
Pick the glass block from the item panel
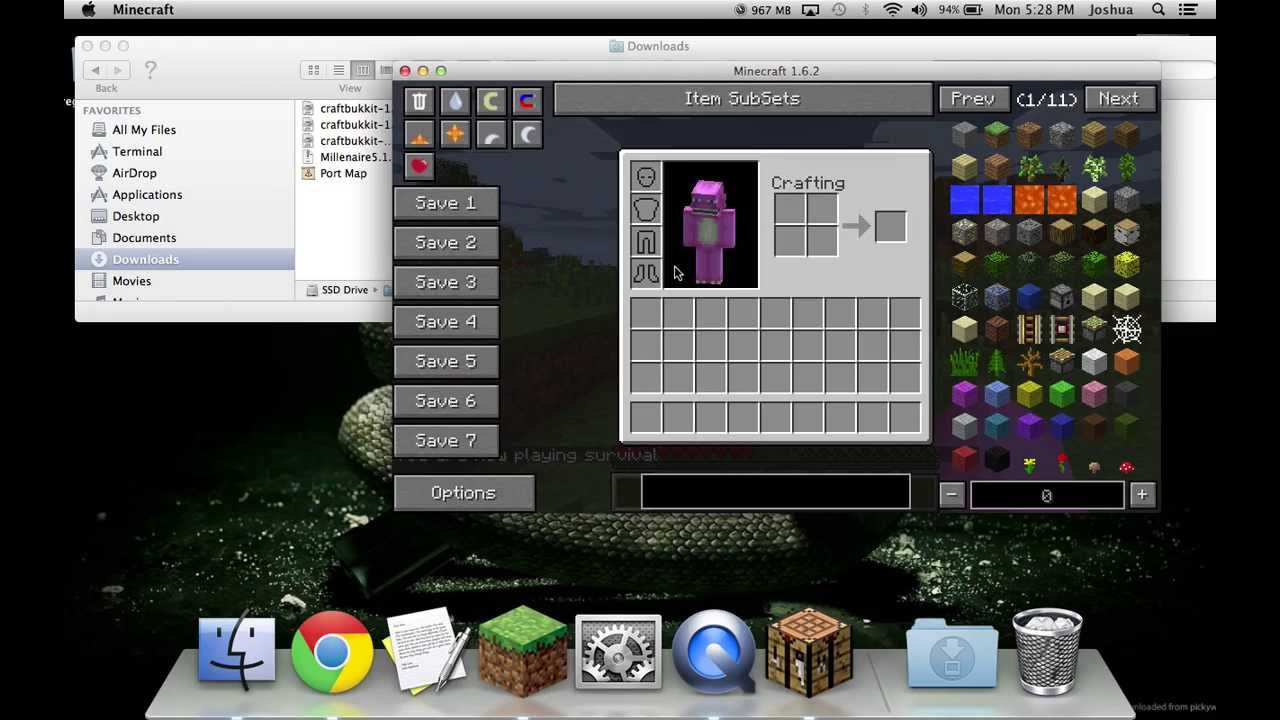[x=964, y=297]
